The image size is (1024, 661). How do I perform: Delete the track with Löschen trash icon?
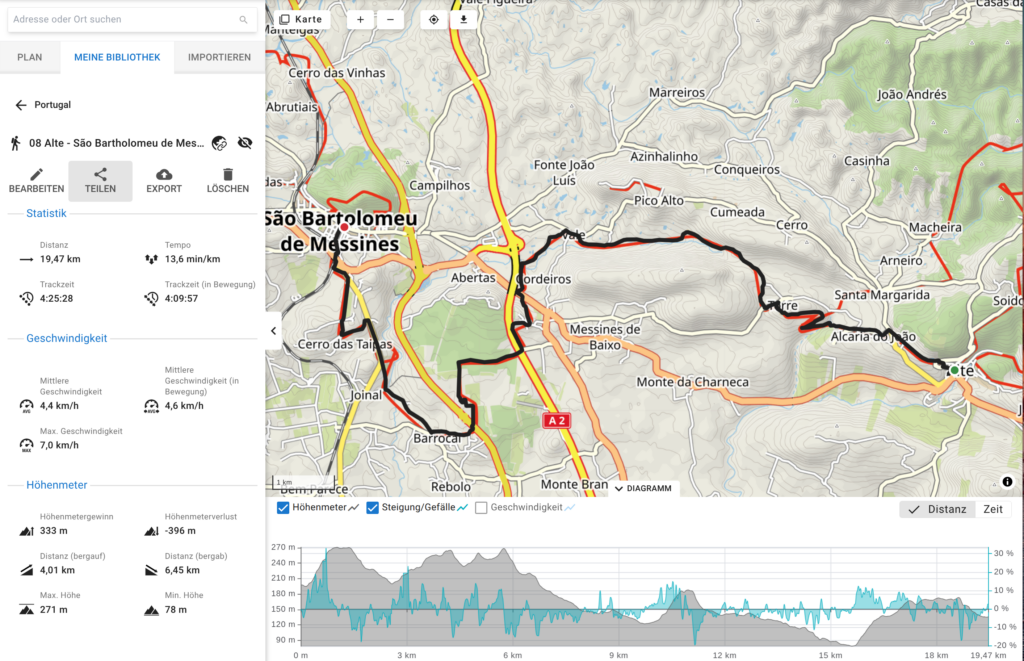228,175
